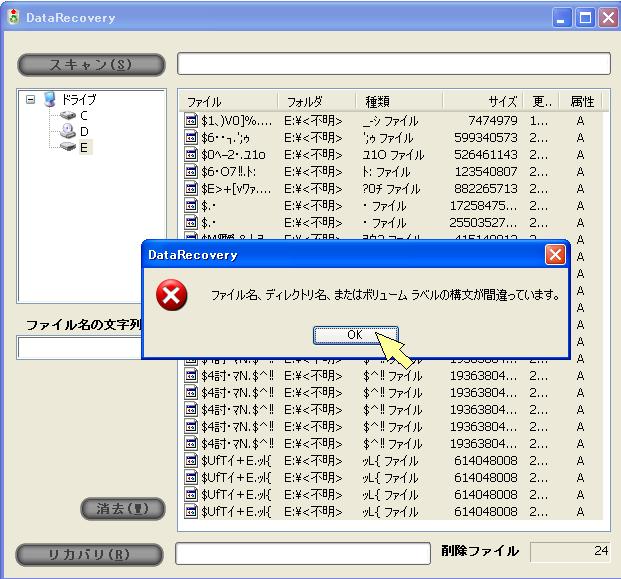
Task: Collapse the ドライブ tree node
Action: [x=30, y=99]
